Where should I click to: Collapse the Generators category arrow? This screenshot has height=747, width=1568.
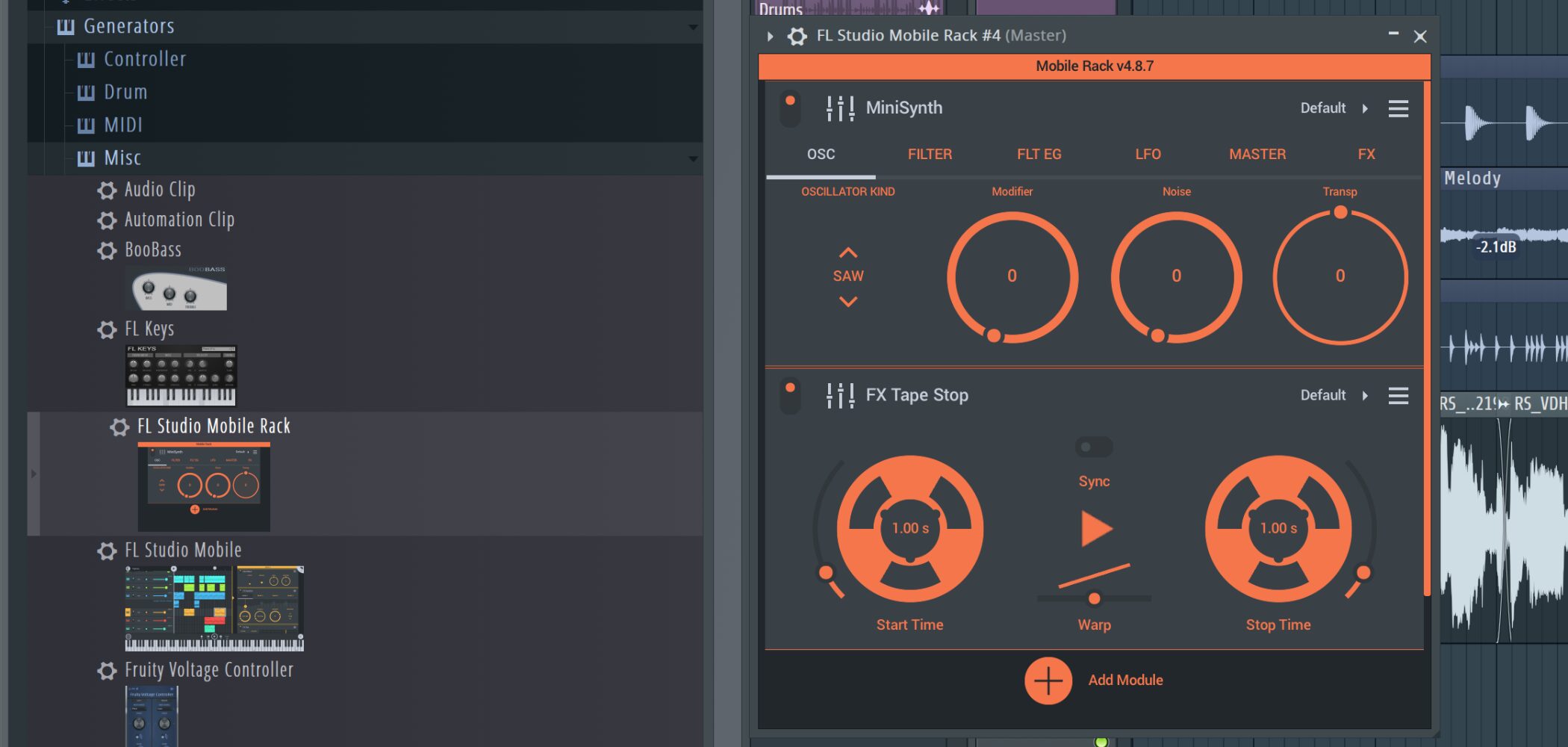click(692, 28)
